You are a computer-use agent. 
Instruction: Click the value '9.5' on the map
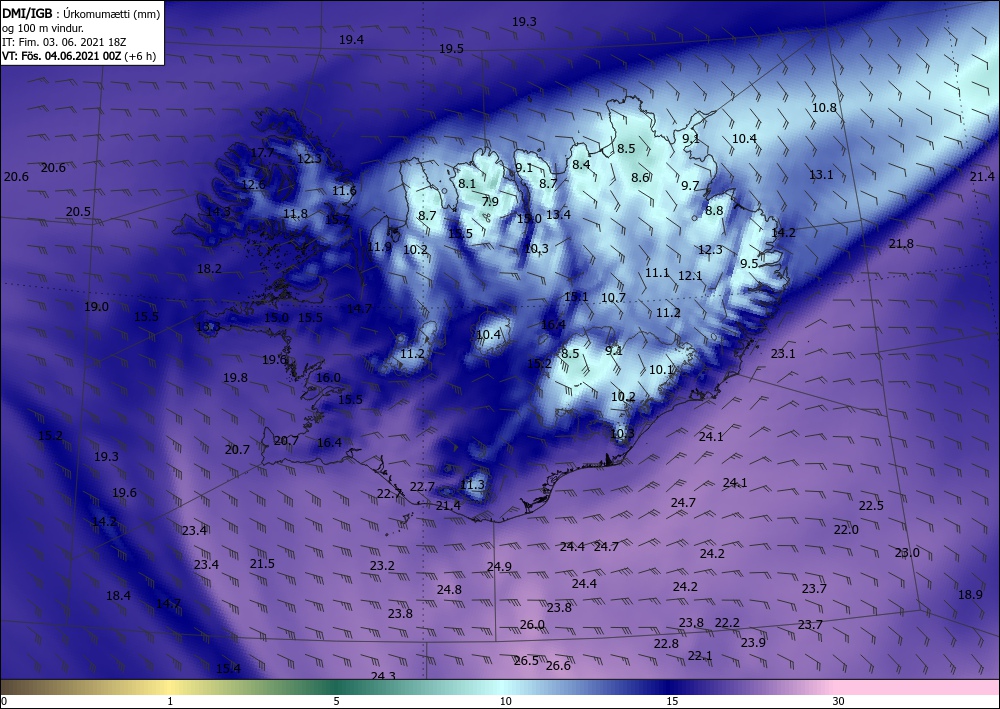[x=749, y=264]
